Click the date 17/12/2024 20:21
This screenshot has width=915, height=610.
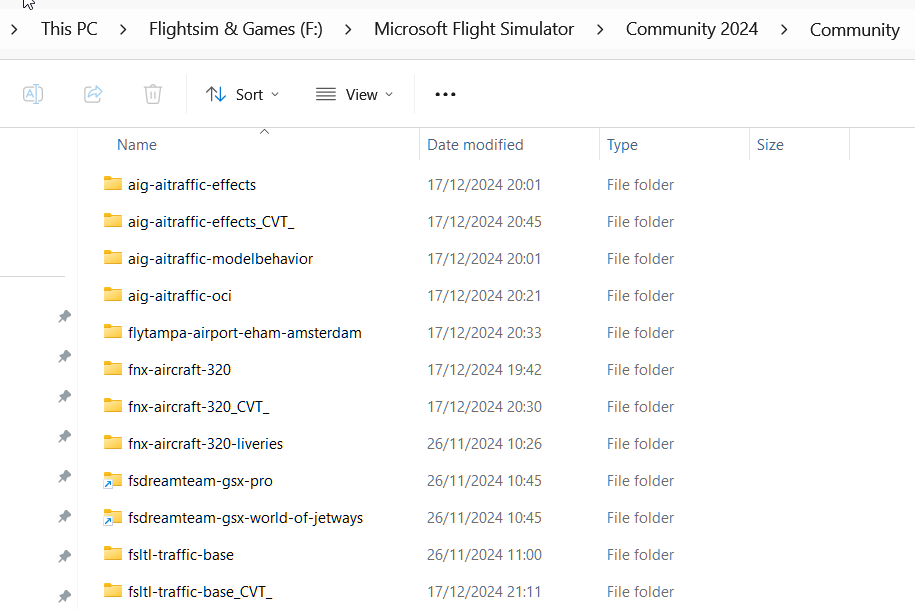[484, 295]
